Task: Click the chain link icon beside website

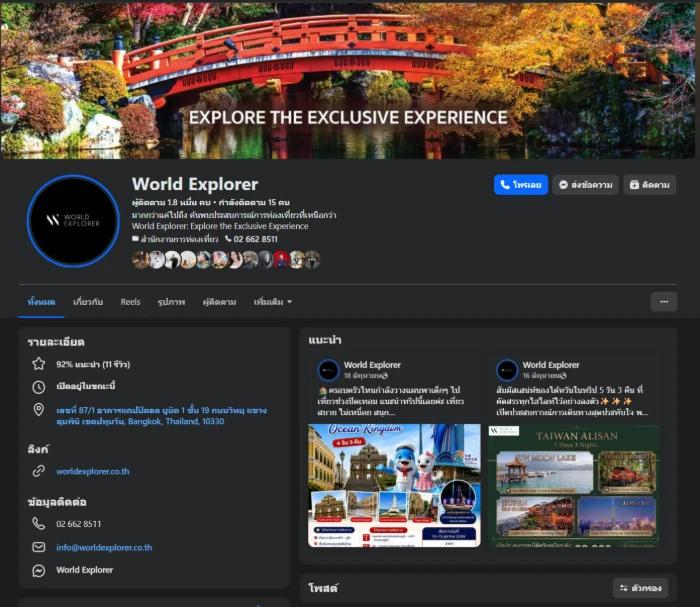Action: coord(39,471)
